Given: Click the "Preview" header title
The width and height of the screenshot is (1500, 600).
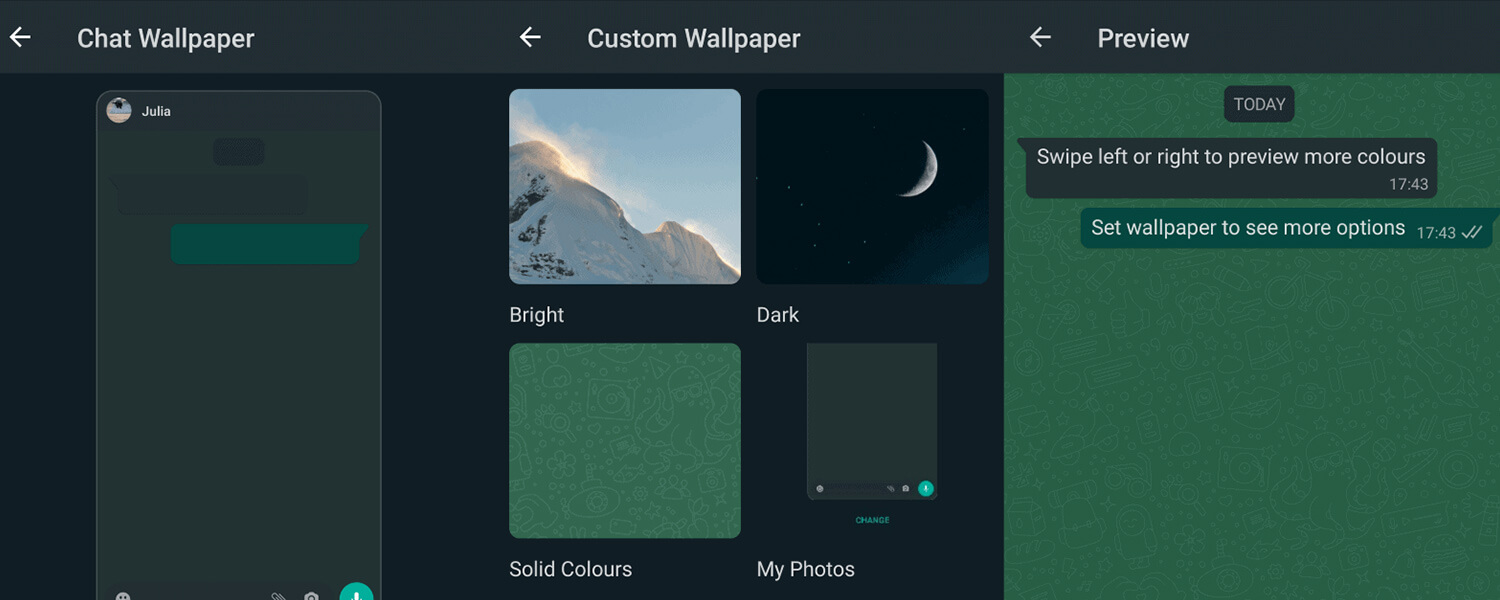Looking at the screenshot, I should click(x=1143, y=38).
